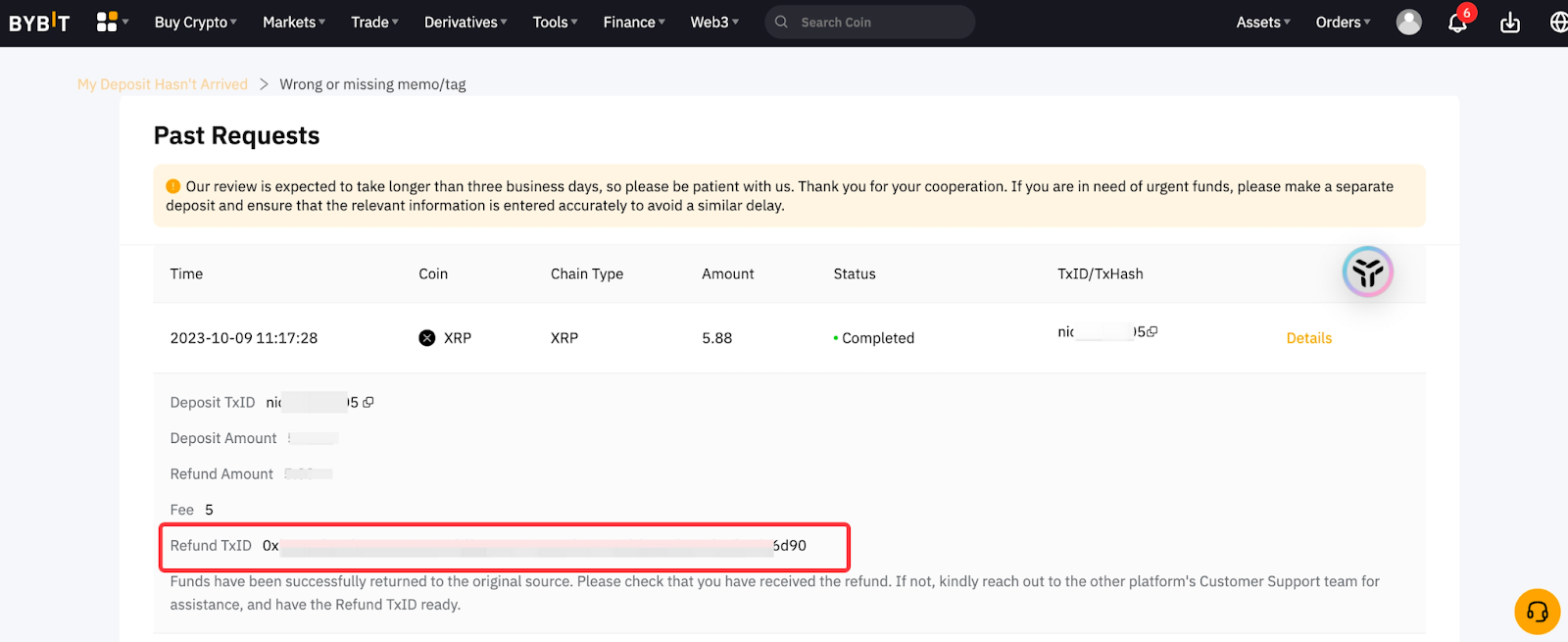Copy the TxID/TxHash in table row
Image resolution: width=1568 pixels, height=642 pixels.
coord(1152,331)
